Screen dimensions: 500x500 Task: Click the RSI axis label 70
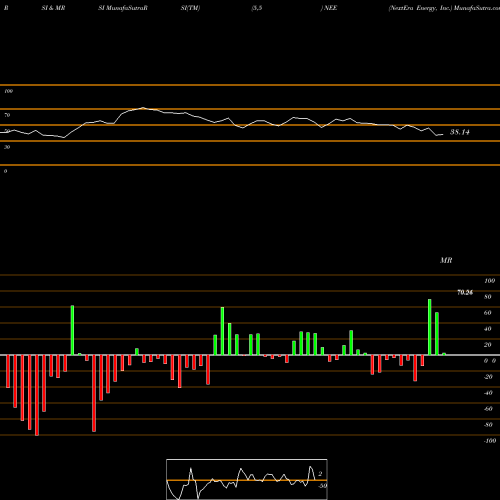(x=7, y=115)
